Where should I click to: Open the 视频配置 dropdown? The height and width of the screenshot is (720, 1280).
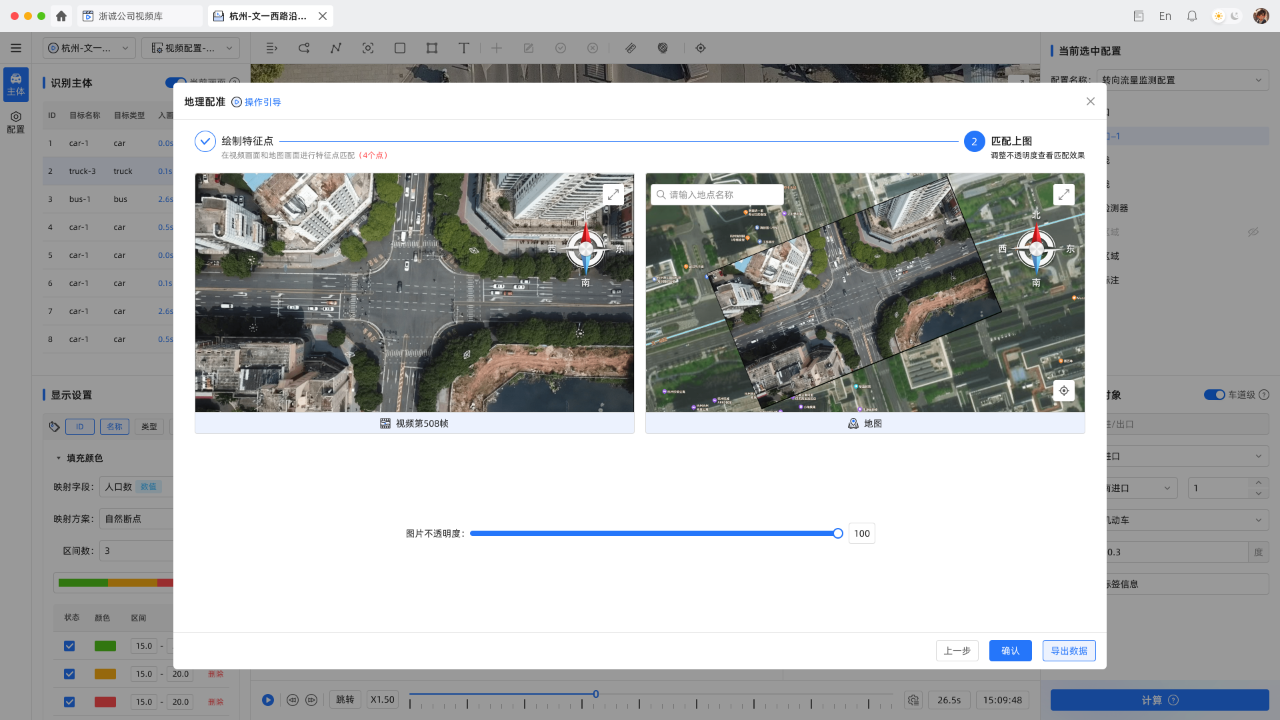(x=190, y=48)
